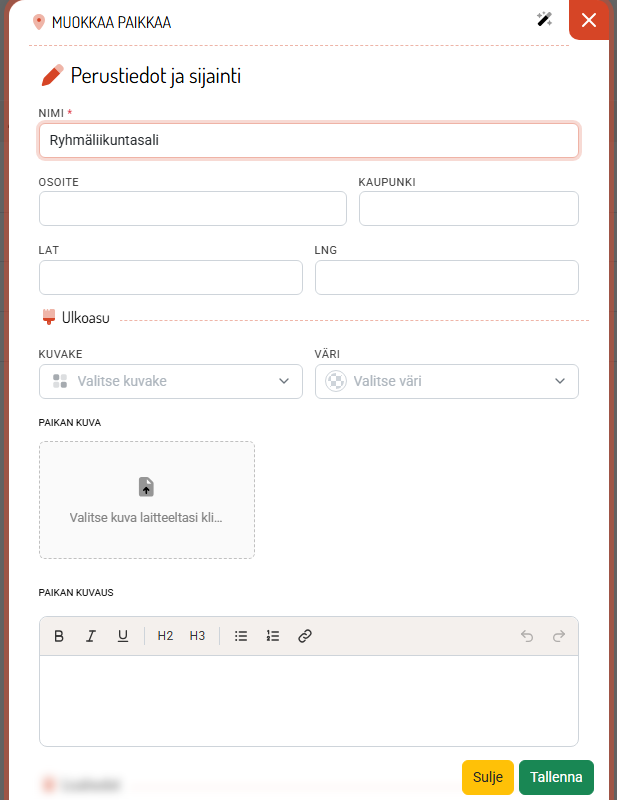
Task: Toggle italic formatting in description editor
Action: (91, 636)
